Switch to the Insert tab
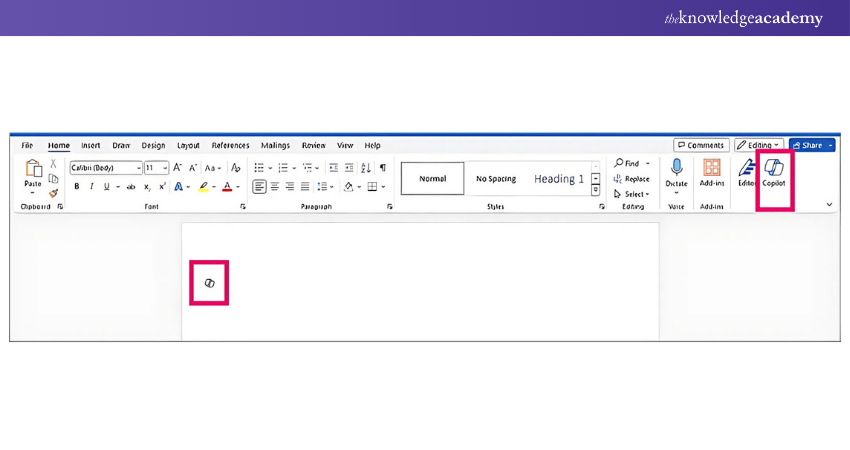The image size is (850, 450). (x=91, y=145)
